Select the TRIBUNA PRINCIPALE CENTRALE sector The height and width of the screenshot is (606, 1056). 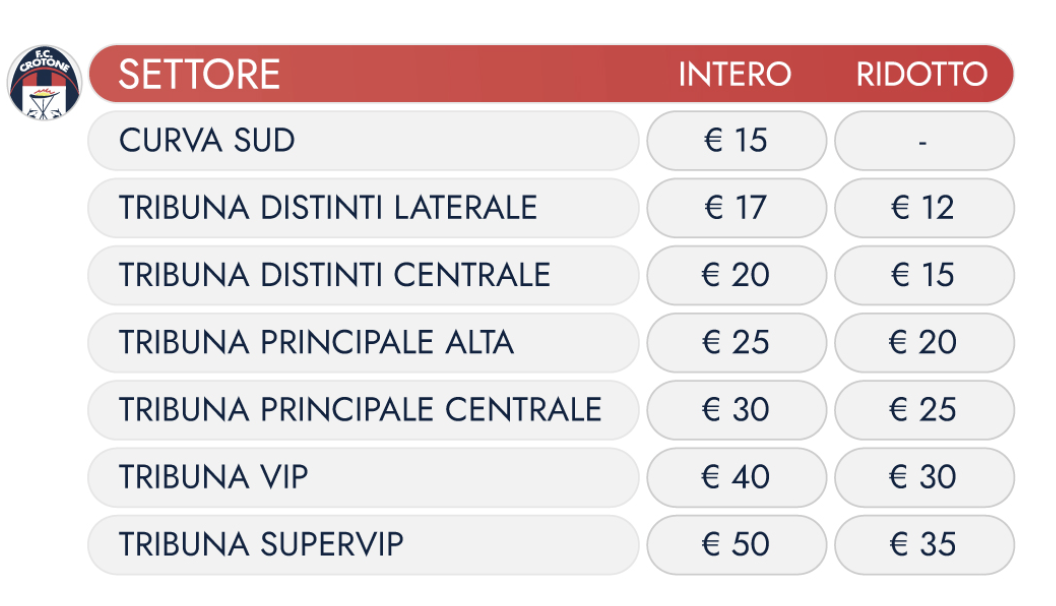pos(362,410)
